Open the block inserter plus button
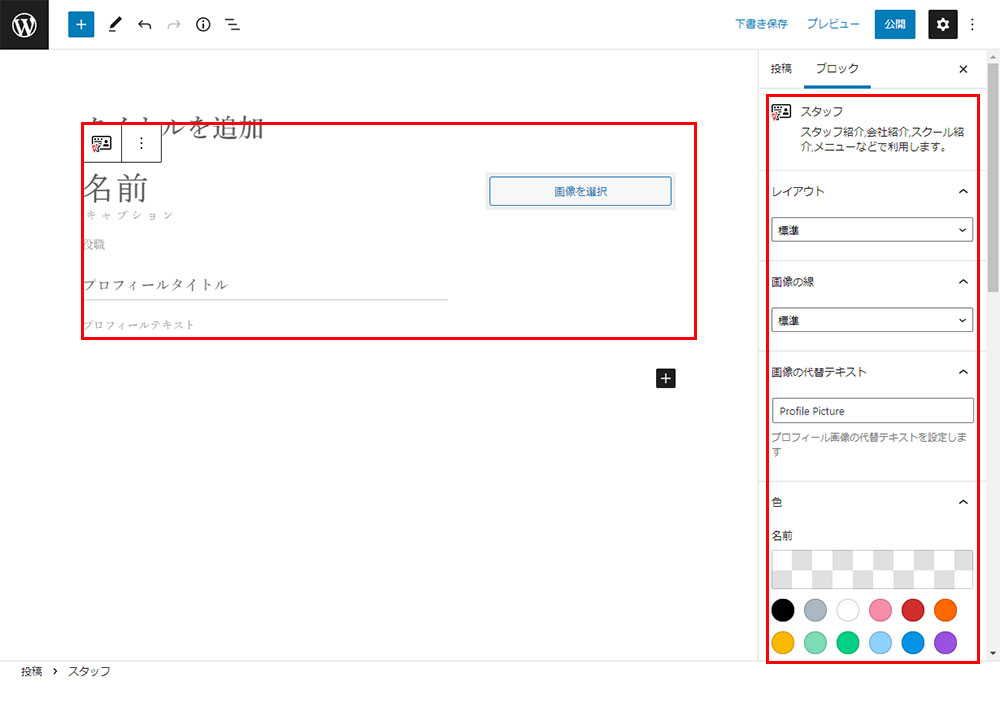The height and width of the screenshot is (707, 1000). (x=81, y=24)
